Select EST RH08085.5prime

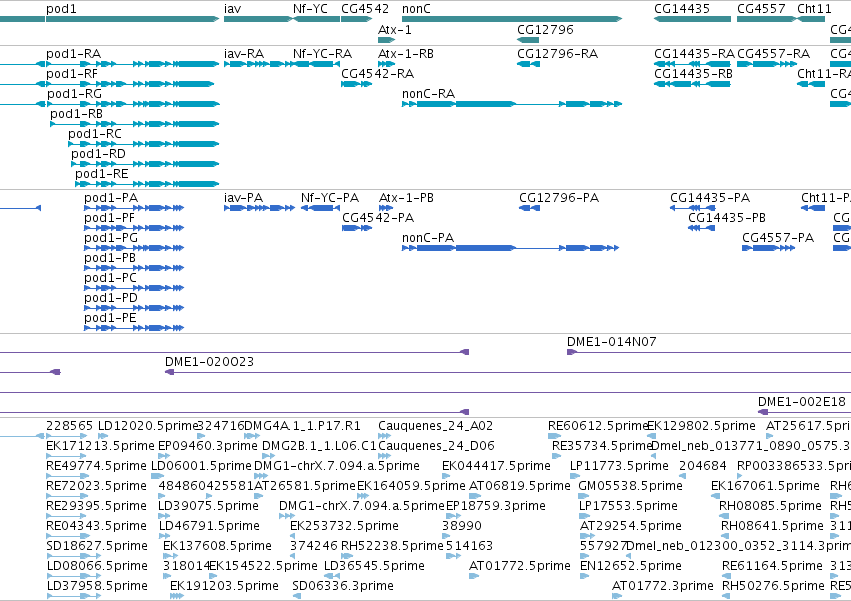point(724,516)
